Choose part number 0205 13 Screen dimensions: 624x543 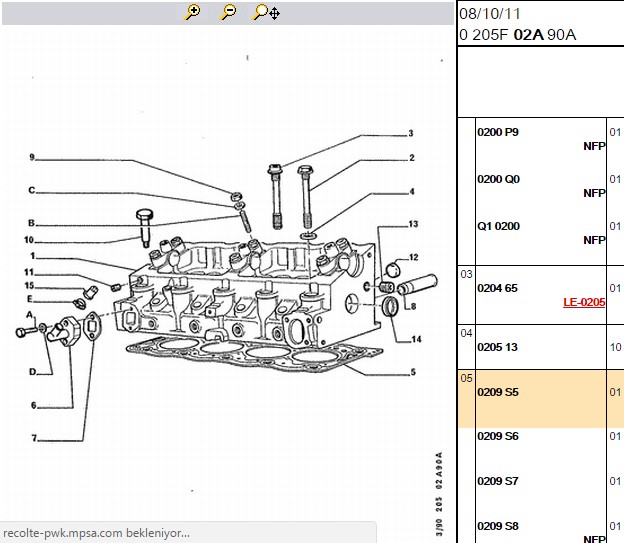(x=497, y=347)
